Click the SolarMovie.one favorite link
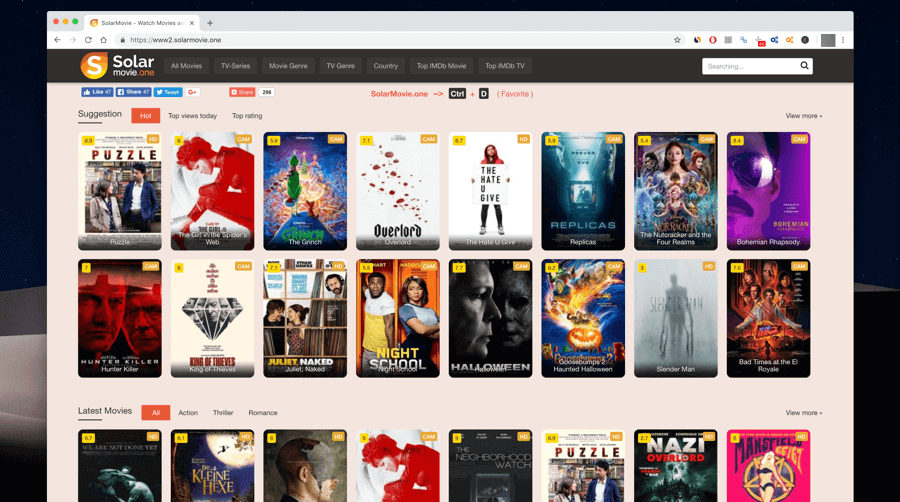The width and height of the screenshot is (900, 502). (x=399, y=94)
